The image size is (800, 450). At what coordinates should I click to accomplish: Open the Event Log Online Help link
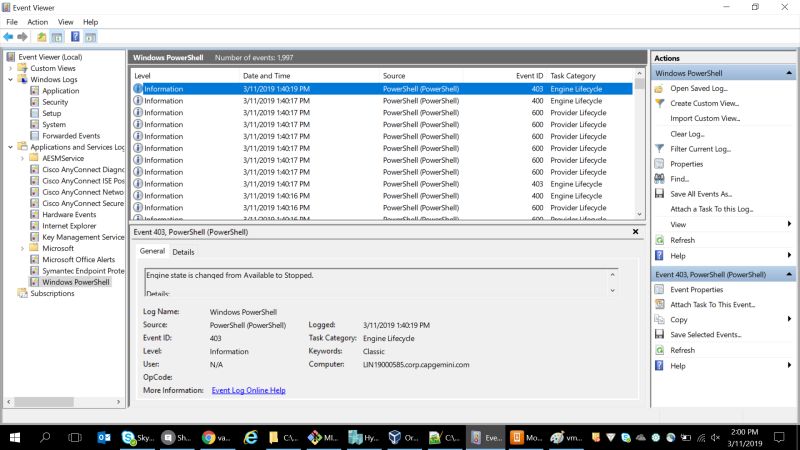pyautogui.click(x=248, y=390)
